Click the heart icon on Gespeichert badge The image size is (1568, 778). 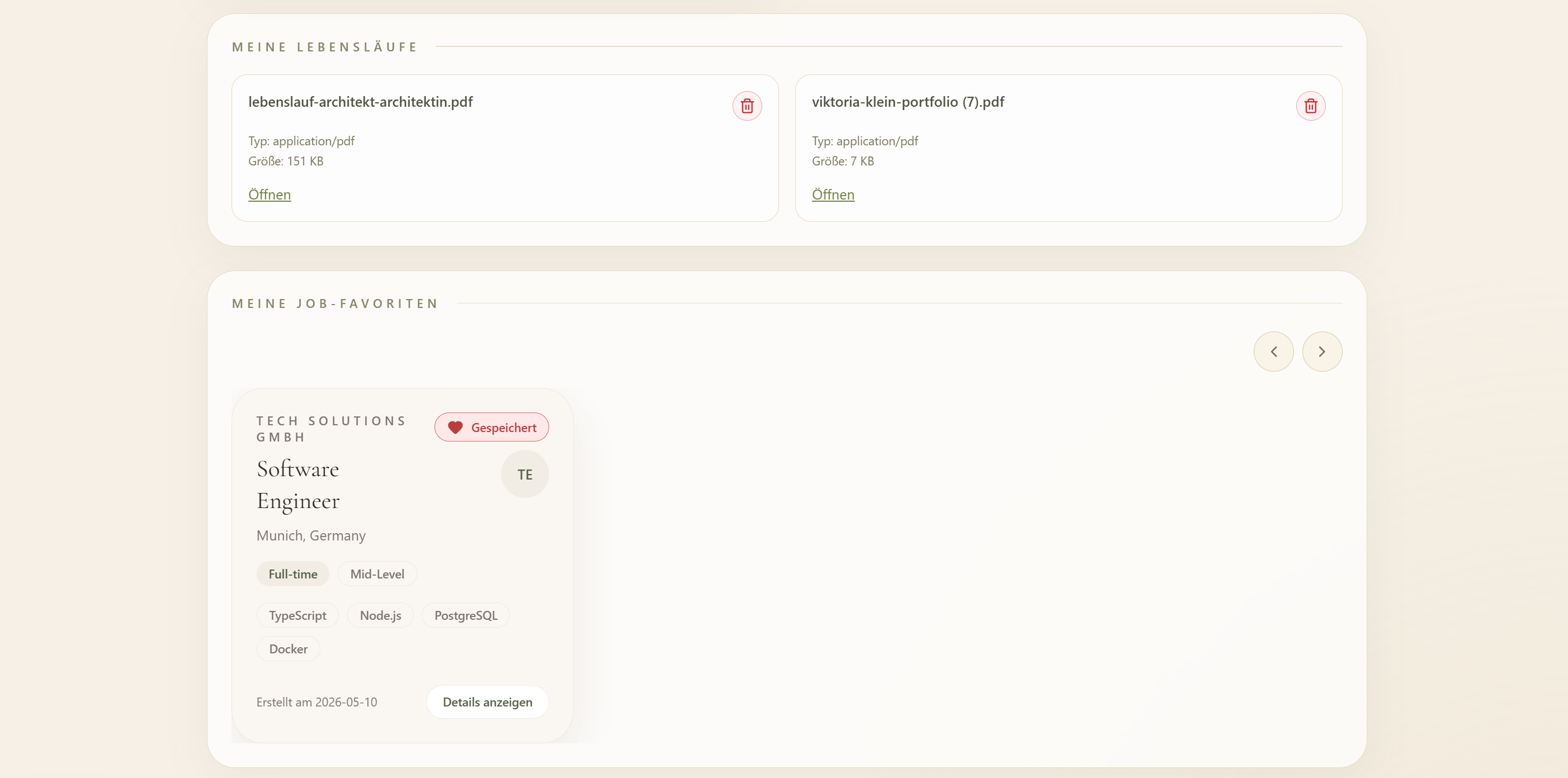455,428
